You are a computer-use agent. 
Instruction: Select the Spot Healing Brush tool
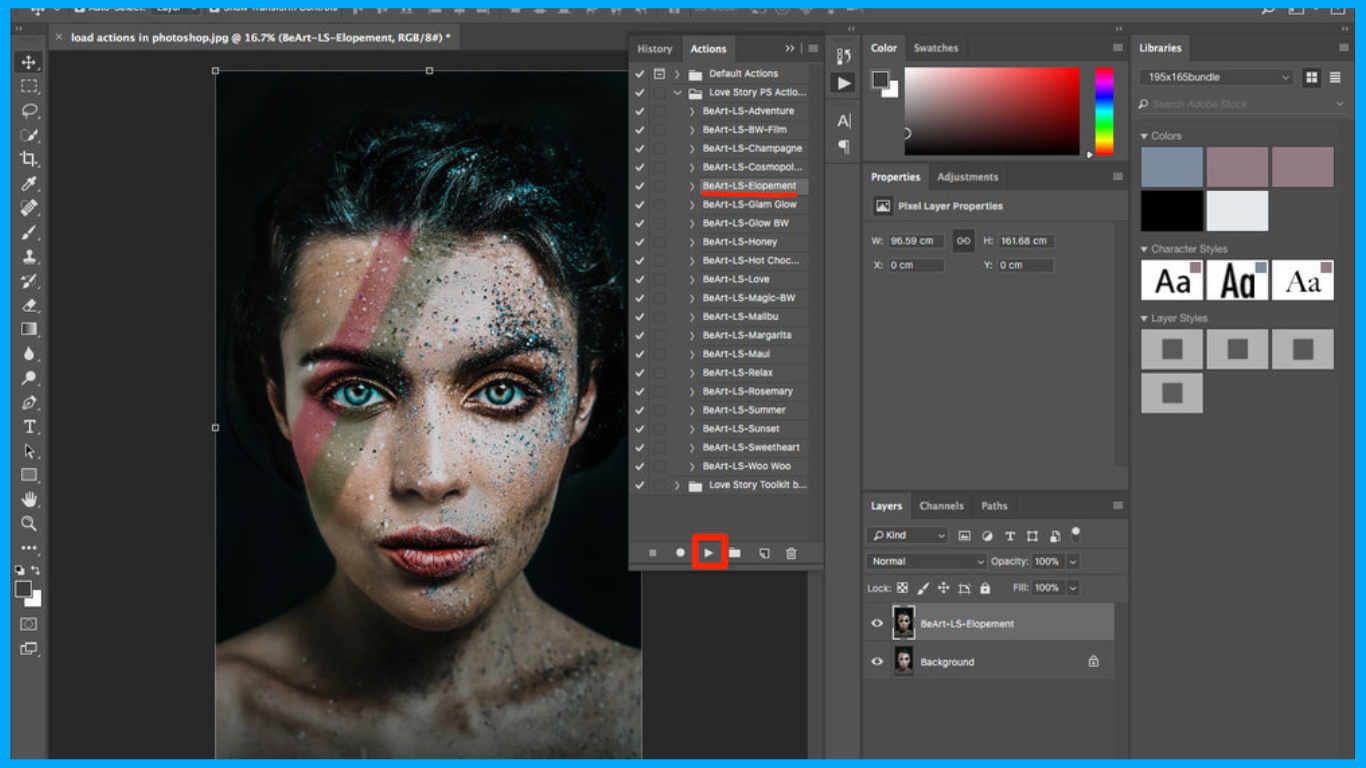point(29,208)
